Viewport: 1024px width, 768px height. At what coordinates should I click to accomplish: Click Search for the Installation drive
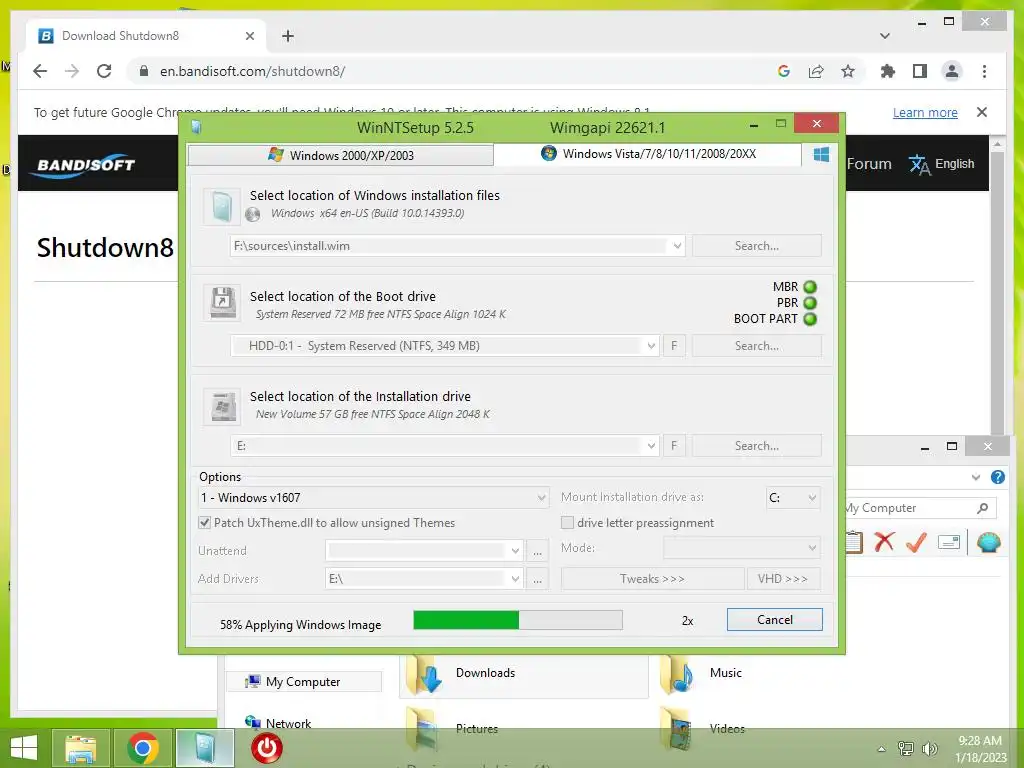point(756,445)
